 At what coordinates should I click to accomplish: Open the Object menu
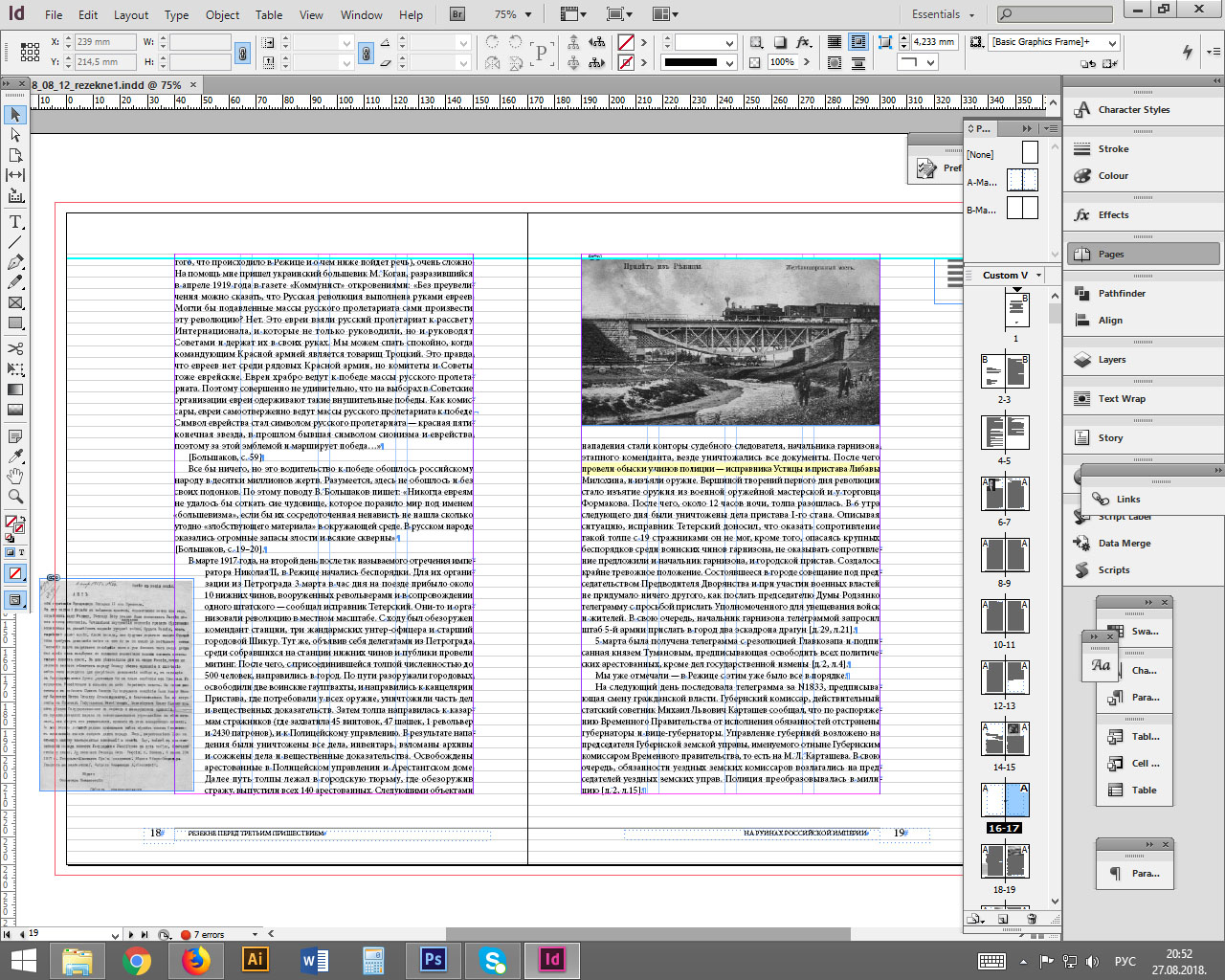(222, 14)
